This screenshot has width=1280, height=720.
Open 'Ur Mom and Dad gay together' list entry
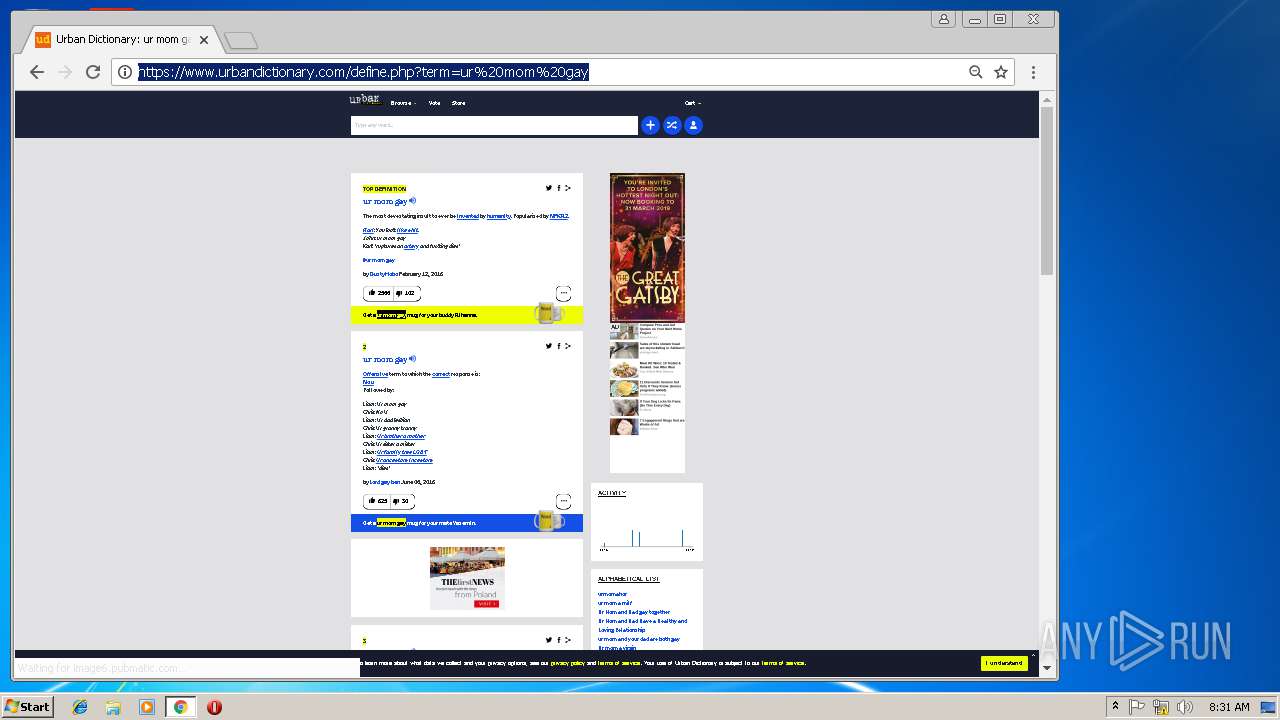[x=634, y=612]
